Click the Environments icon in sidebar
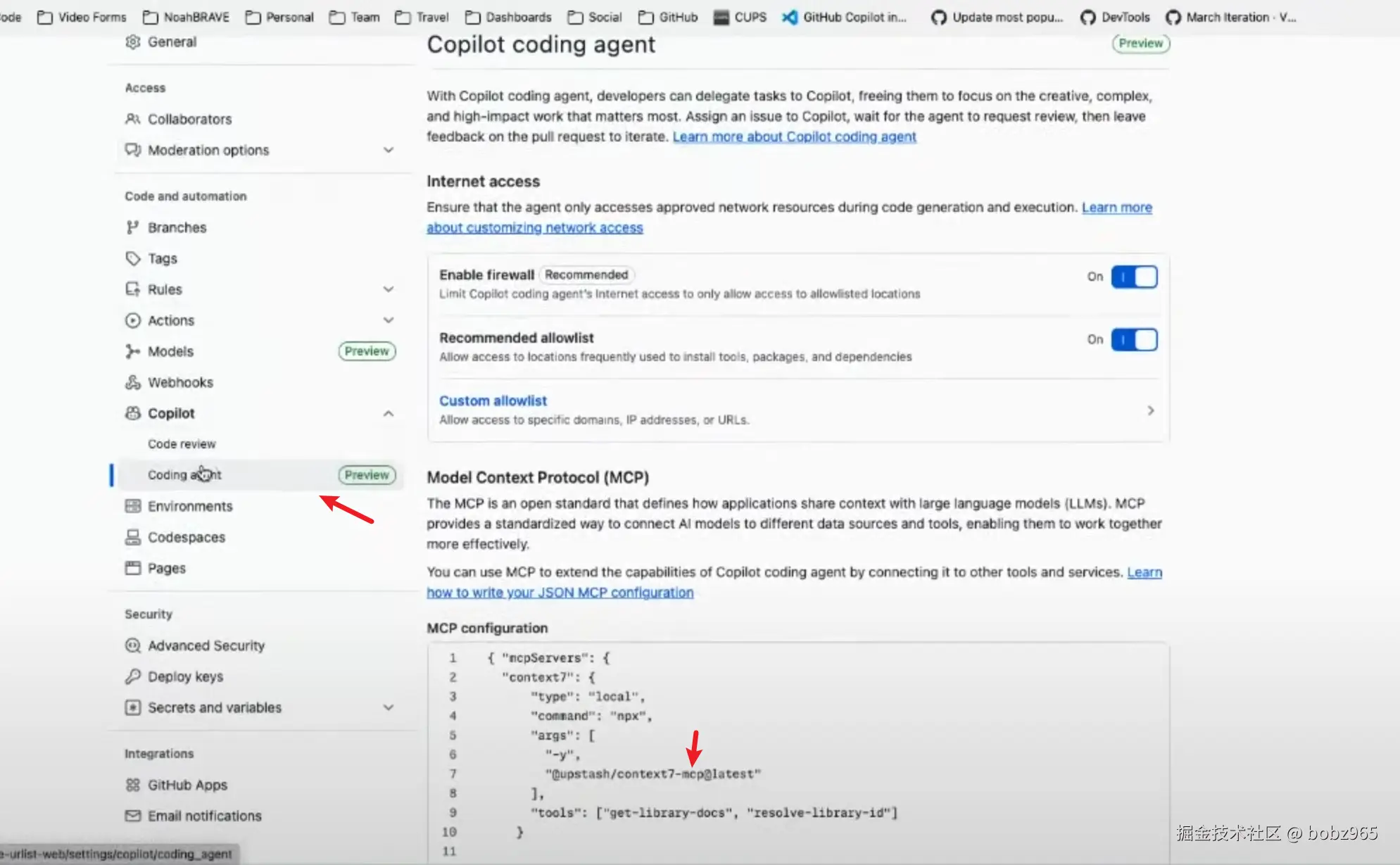 tap(132, 506)
